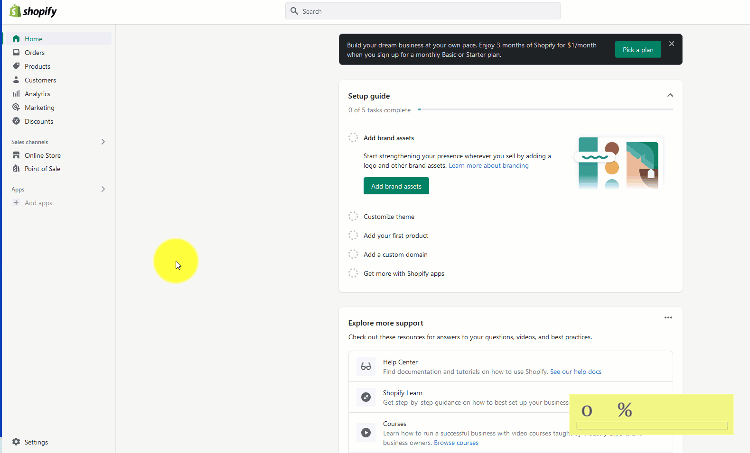This screenshot has width=750, height=453.
Task: Click the Products tag icon
Action: [16, 66]
